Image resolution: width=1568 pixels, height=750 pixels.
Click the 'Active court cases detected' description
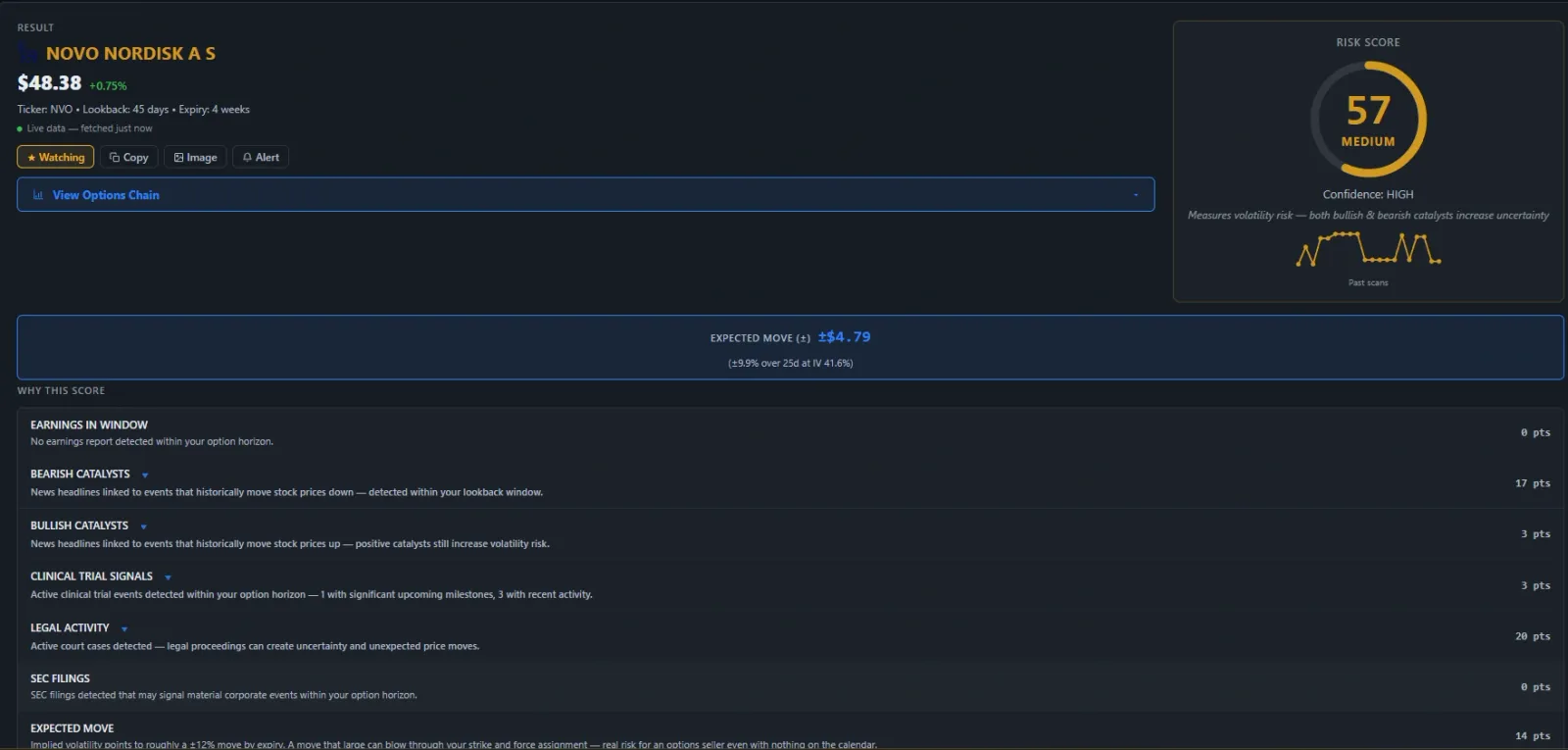pyautogui.click(x=255, y=647)
